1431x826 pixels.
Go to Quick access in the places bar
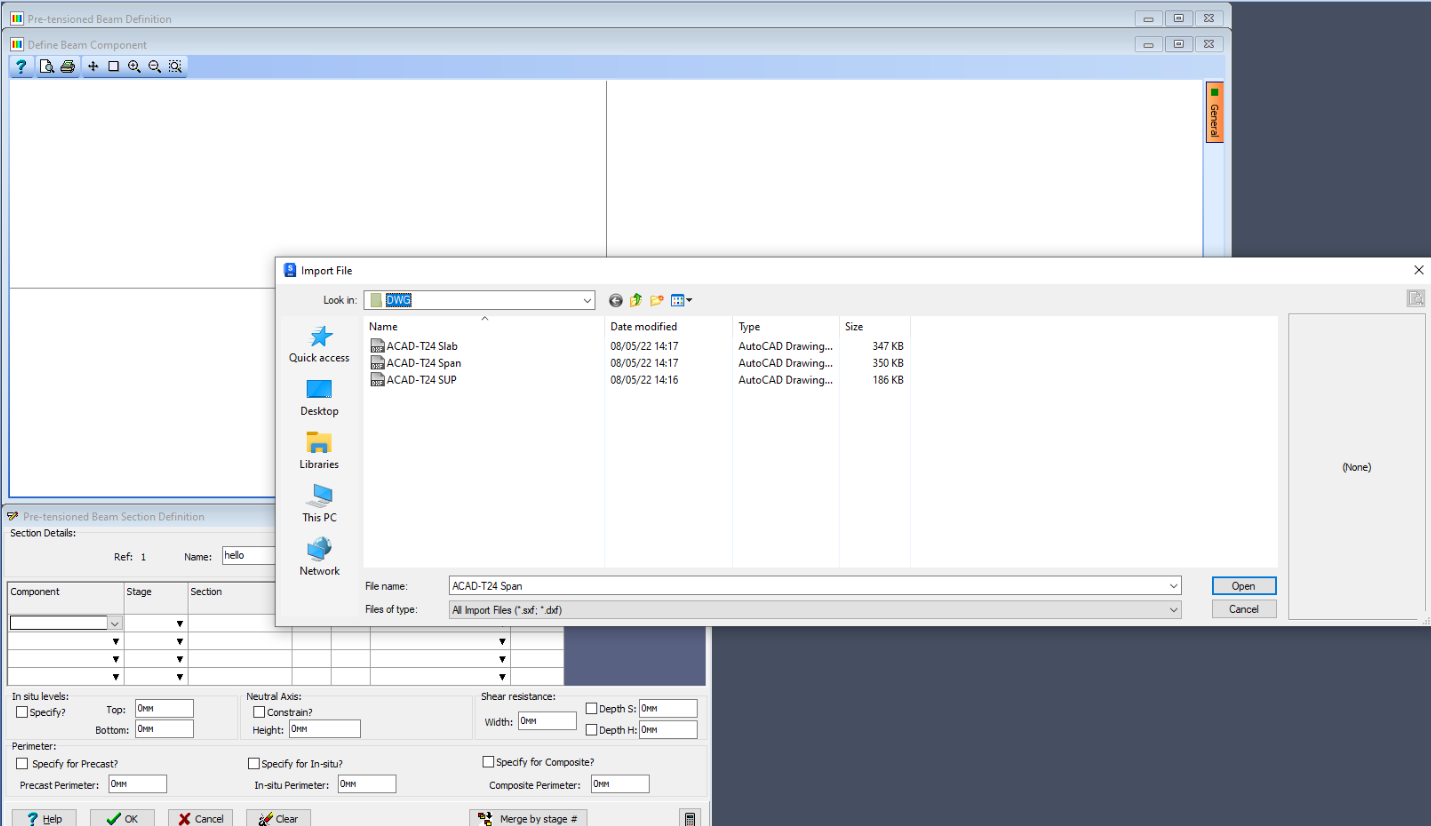(319, 344)
